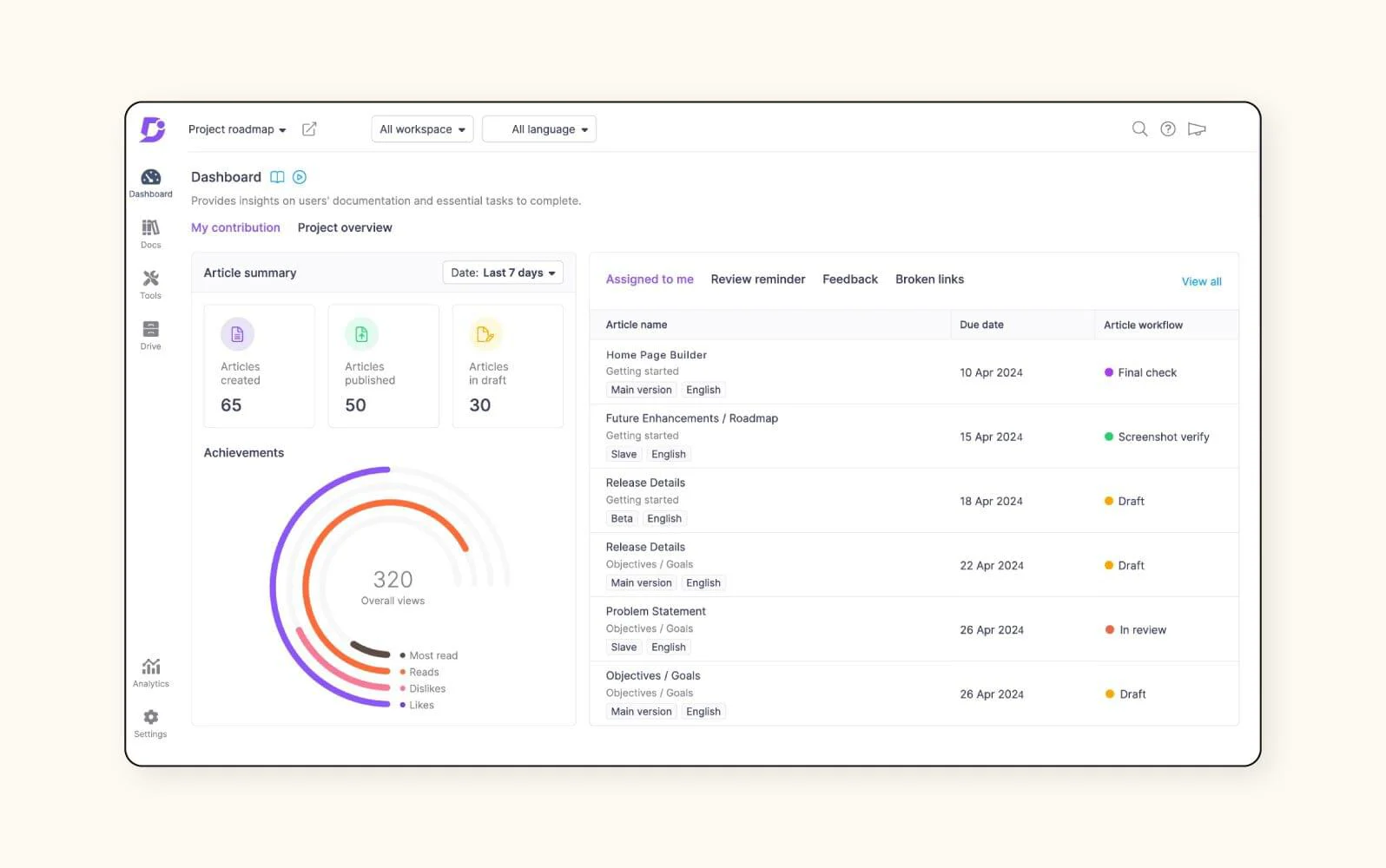The height and width of the screenshot is (868, 1386).
Task: Click the Beta tag on Release Details
Action: coord(622,518)
